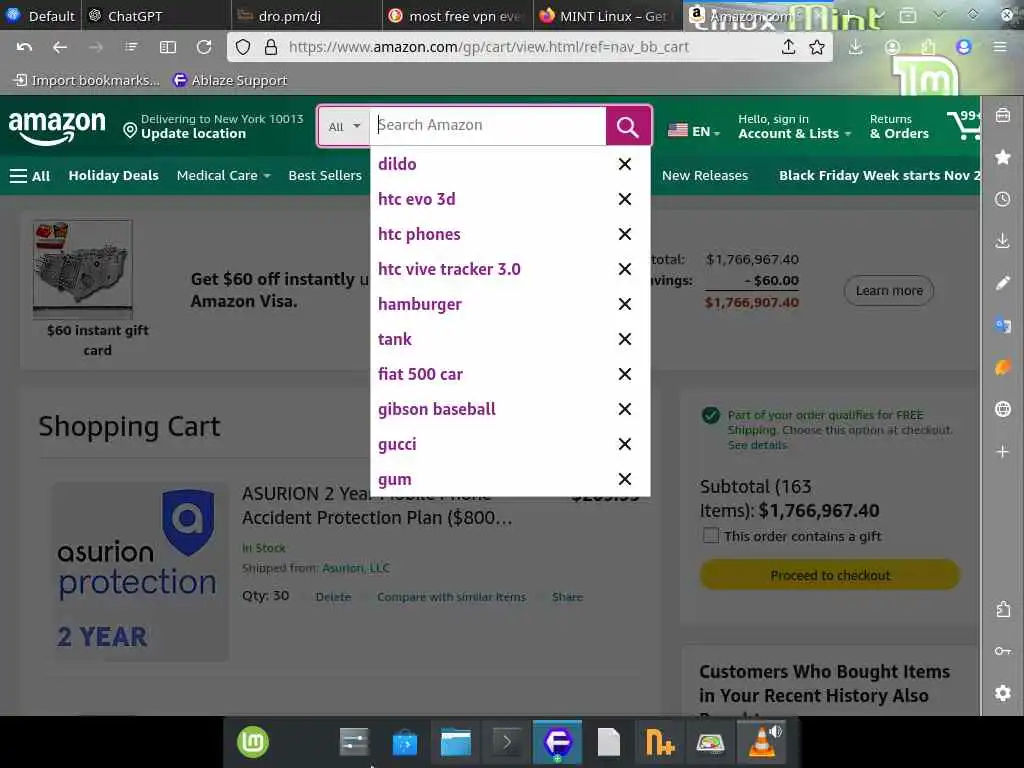Switch to the MINT Linux tab
Viewport: 1024px width, 768px height.
pos(607,16)
